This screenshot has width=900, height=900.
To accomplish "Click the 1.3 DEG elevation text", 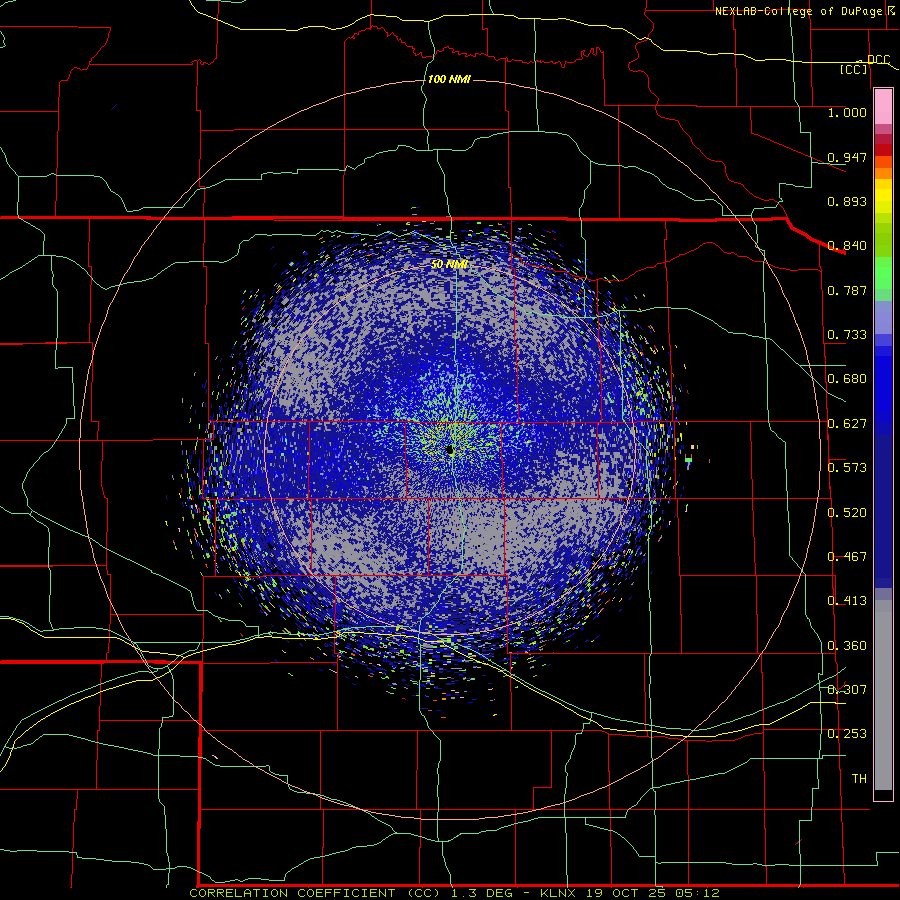I will click(x=482, y=893).
